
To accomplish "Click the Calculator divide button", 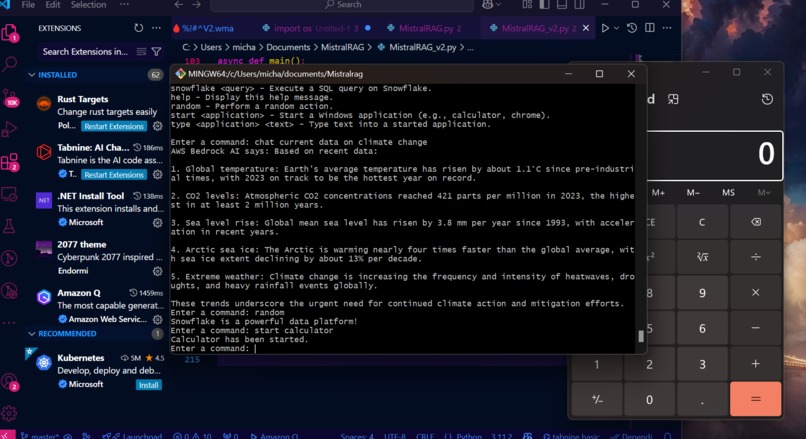I will 756,257.
